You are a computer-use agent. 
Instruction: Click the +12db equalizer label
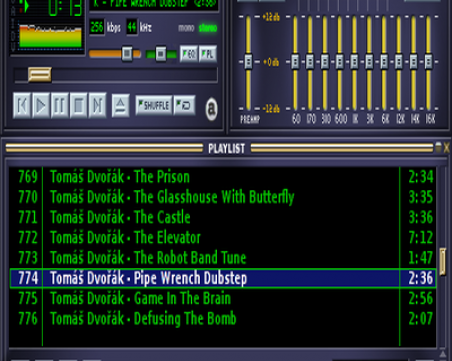pyautogui.click(x=271, y=17)
